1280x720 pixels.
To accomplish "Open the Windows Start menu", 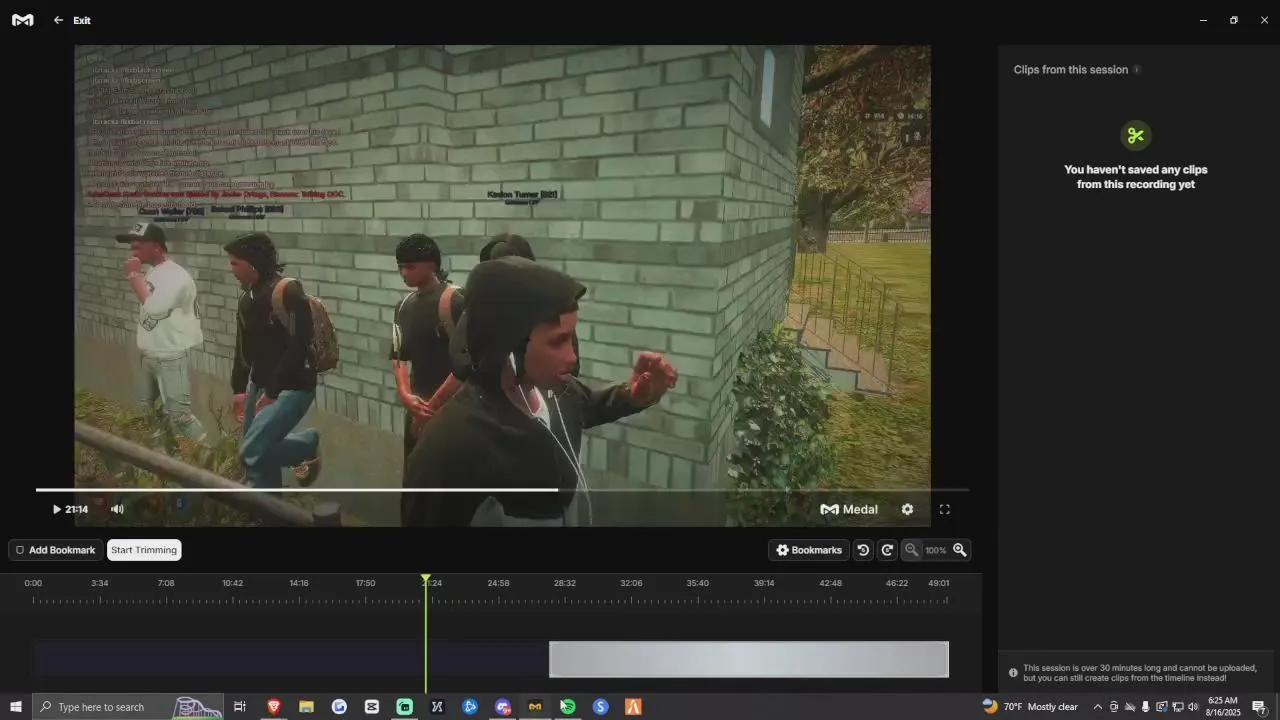I will coord(15,707).
